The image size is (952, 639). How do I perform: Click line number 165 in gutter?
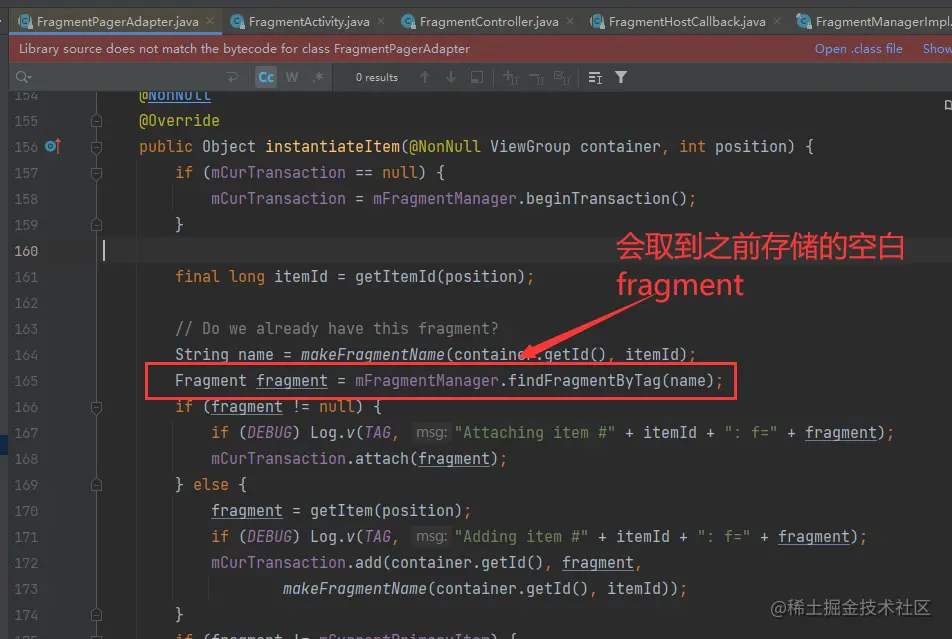pos(26,381)
